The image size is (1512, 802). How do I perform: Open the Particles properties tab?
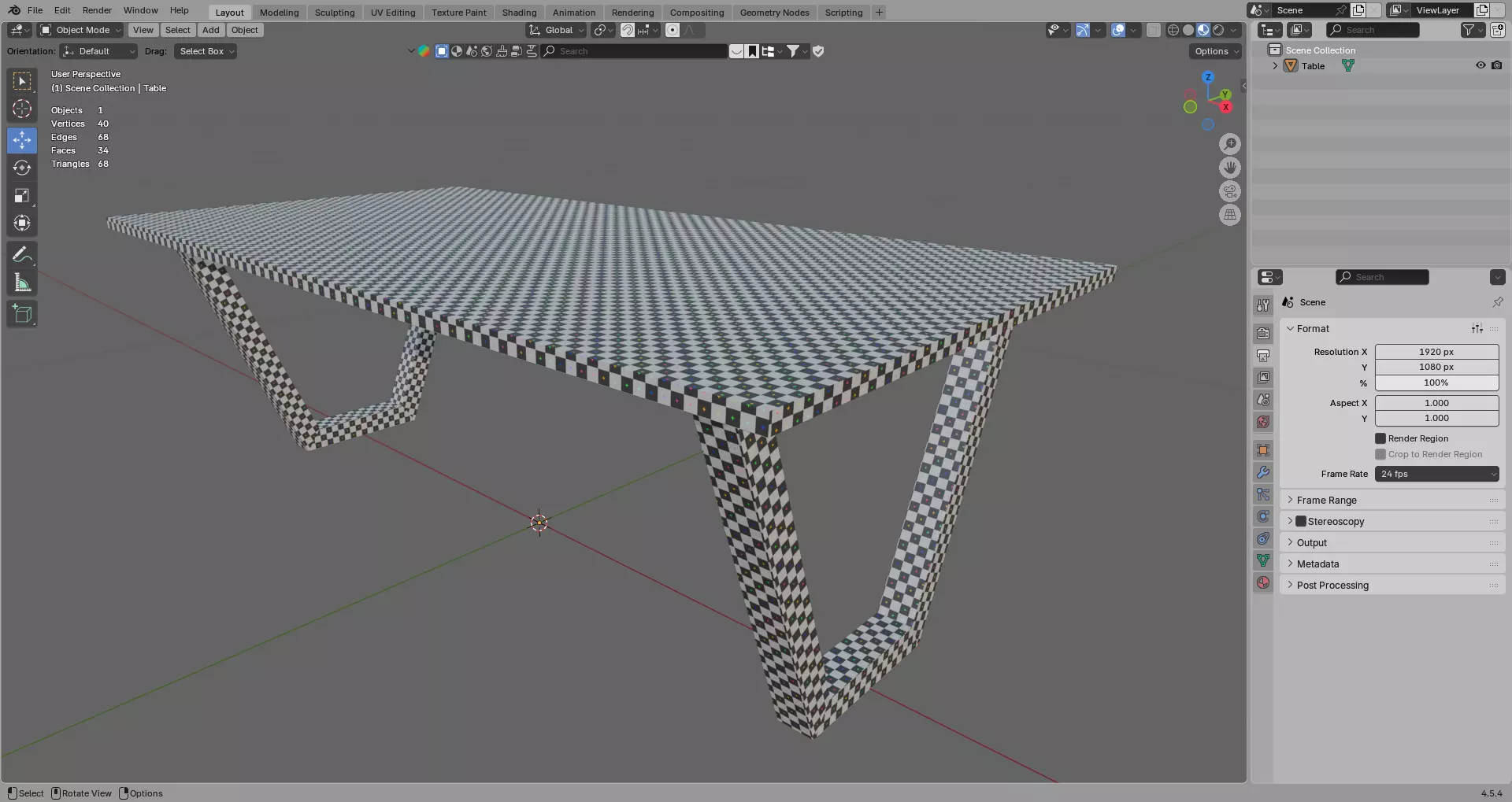click(1263, 494)
